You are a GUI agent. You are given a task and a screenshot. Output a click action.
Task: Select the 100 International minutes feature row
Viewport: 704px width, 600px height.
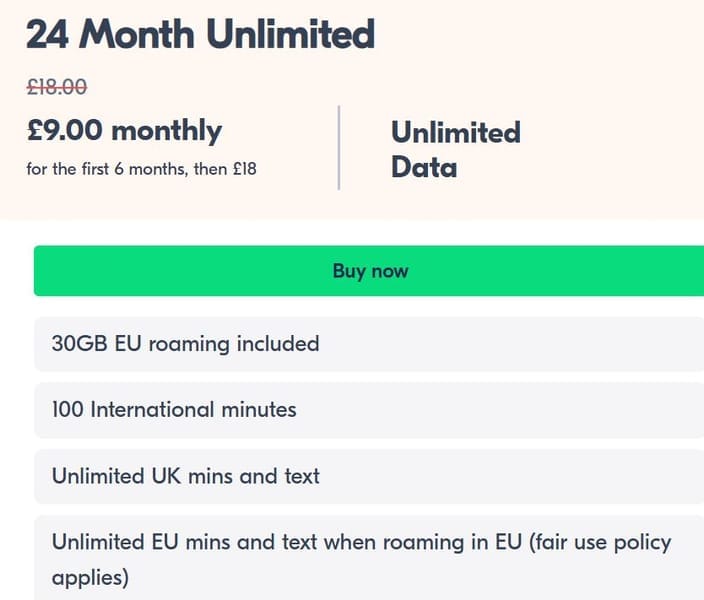click(369, 410)
